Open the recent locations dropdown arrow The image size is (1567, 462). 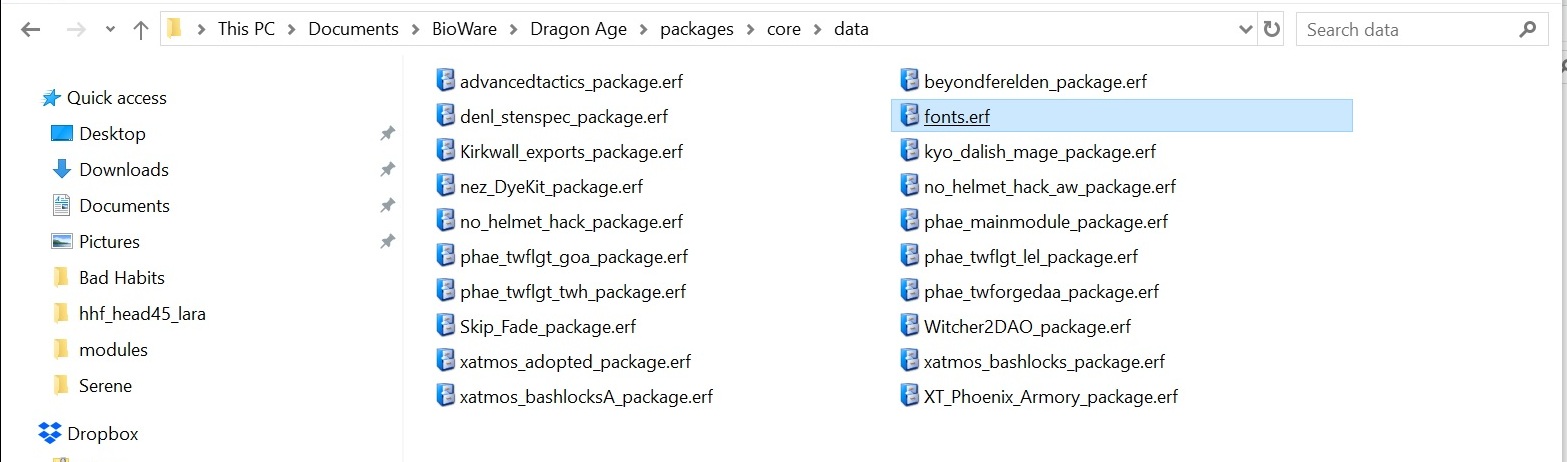(x=109, y=30)
